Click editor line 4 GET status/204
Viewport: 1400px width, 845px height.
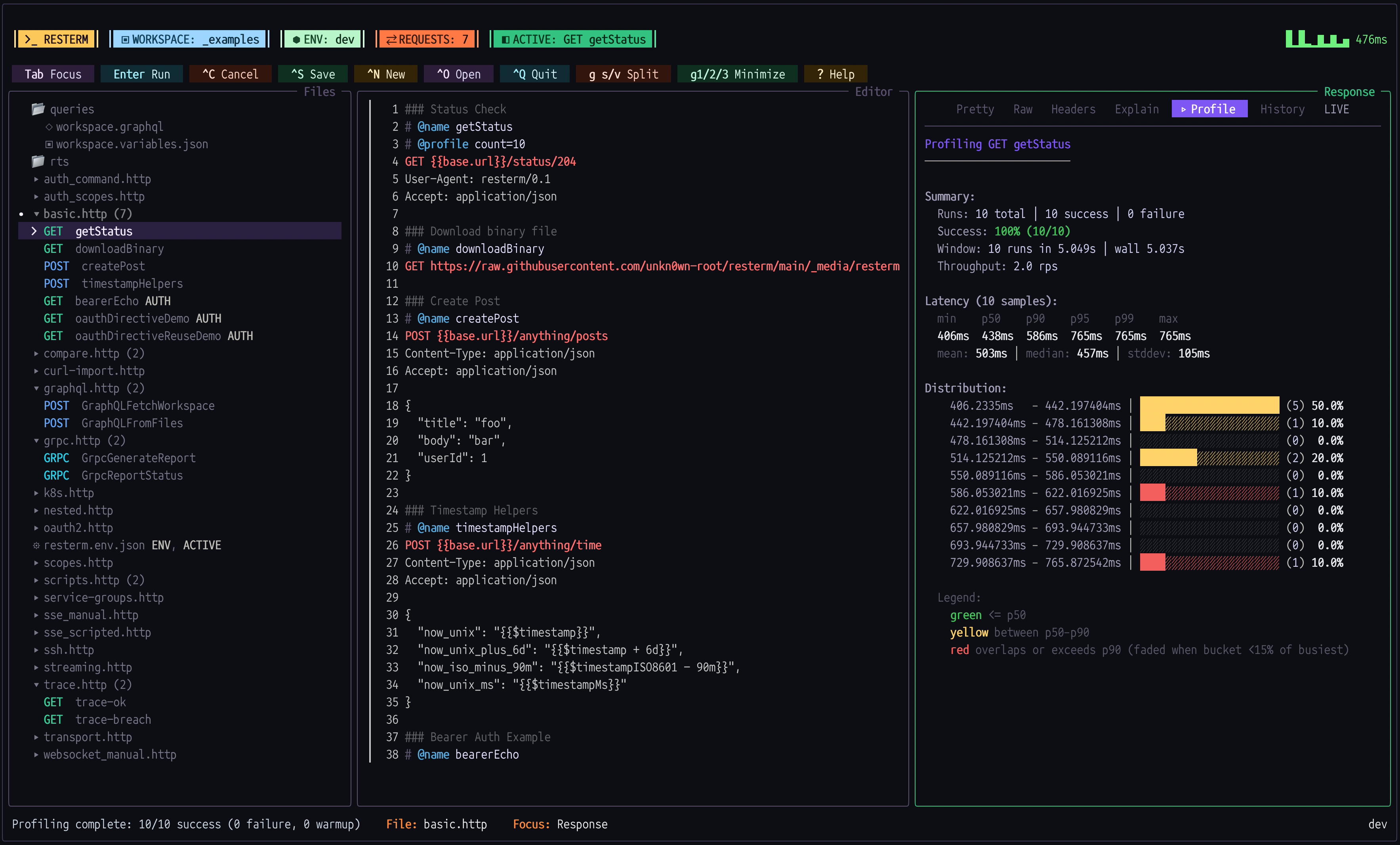[490, 161]
